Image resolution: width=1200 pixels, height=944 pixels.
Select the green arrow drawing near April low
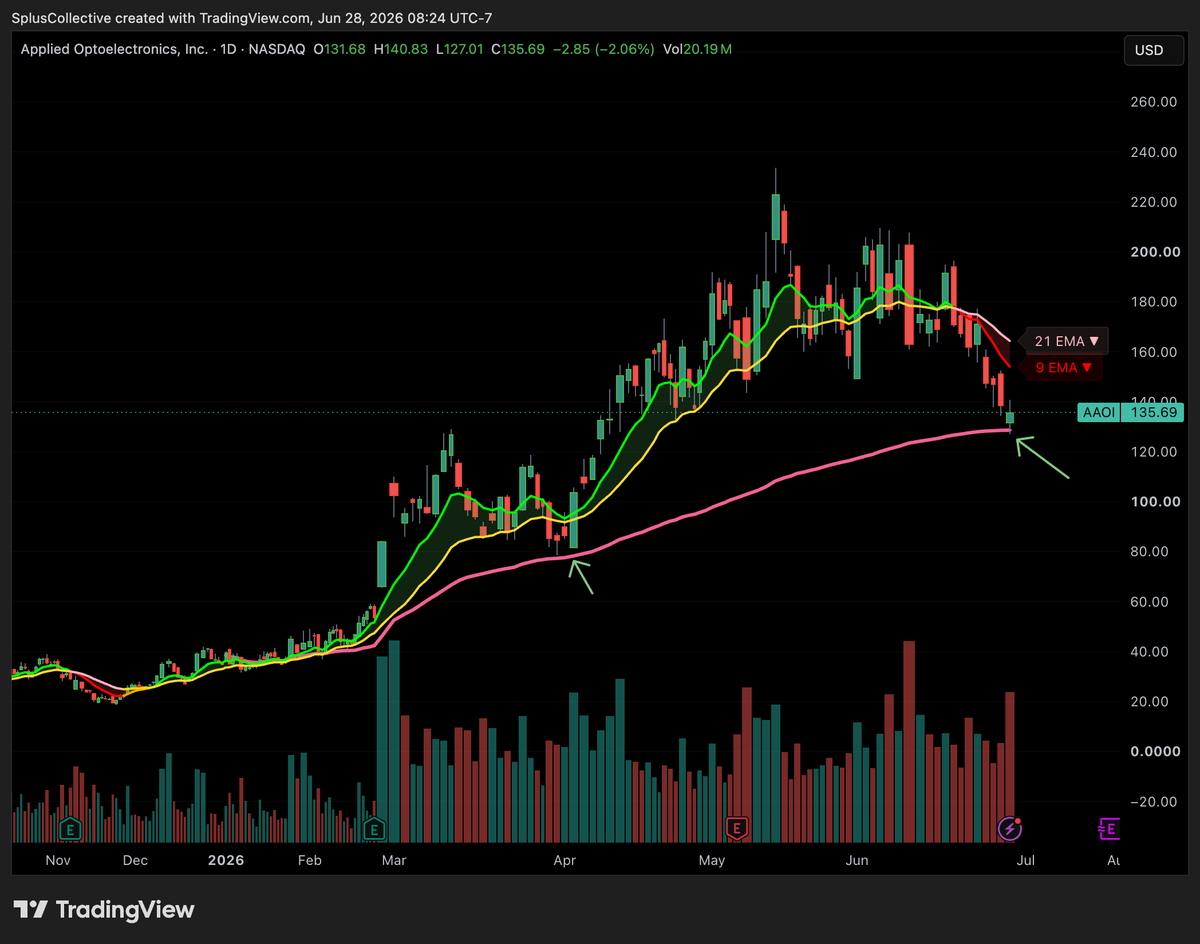581,576
